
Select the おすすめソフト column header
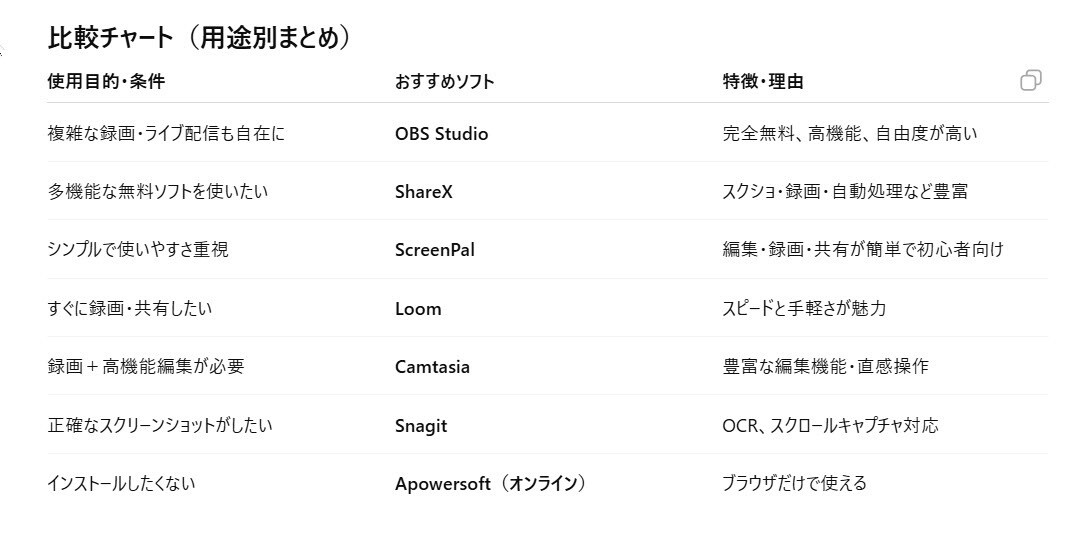pyautogui.click(x=444, y=82)
